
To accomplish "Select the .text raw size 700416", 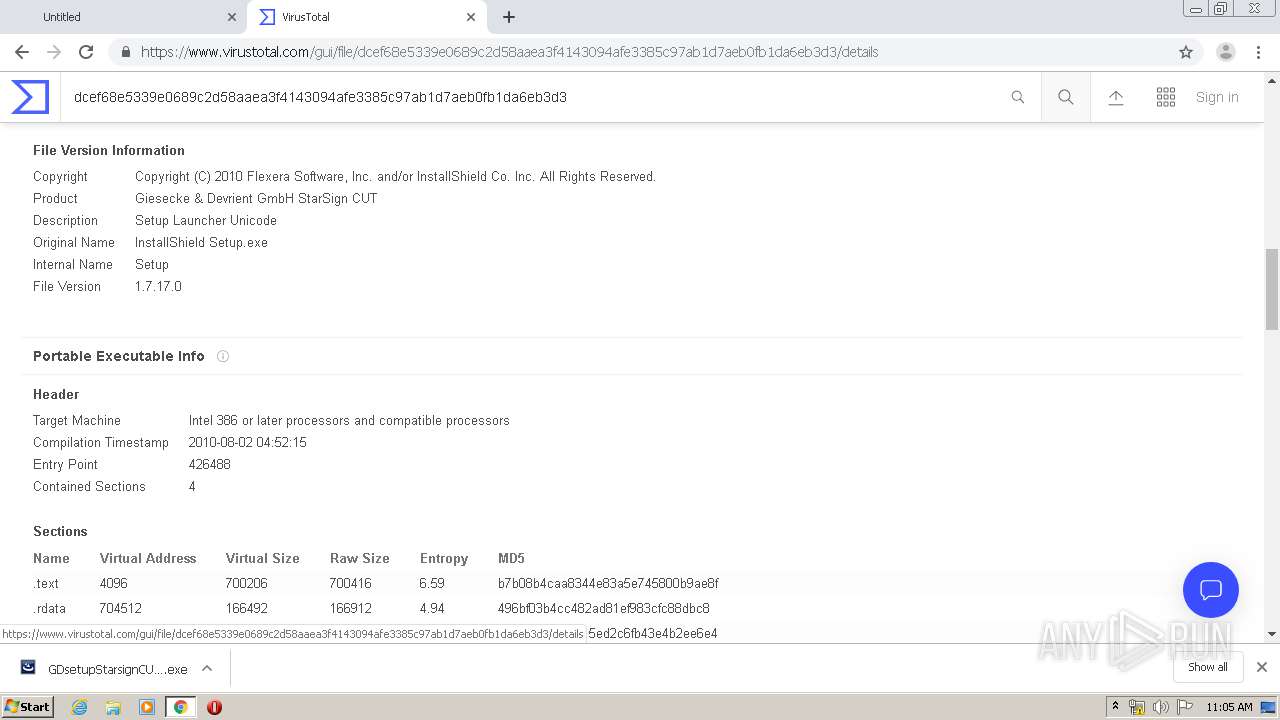I will (350, 583).
